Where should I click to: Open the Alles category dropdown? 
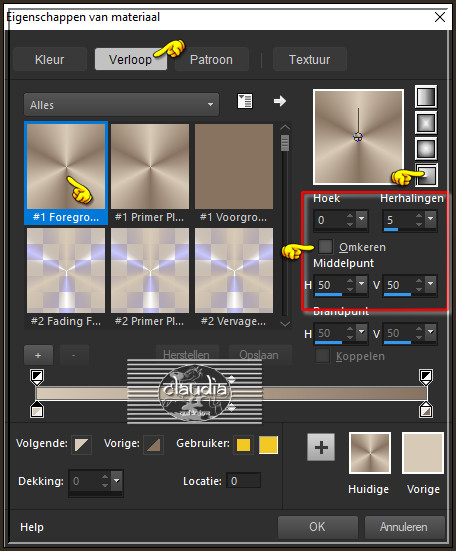(x=121, y=105)
